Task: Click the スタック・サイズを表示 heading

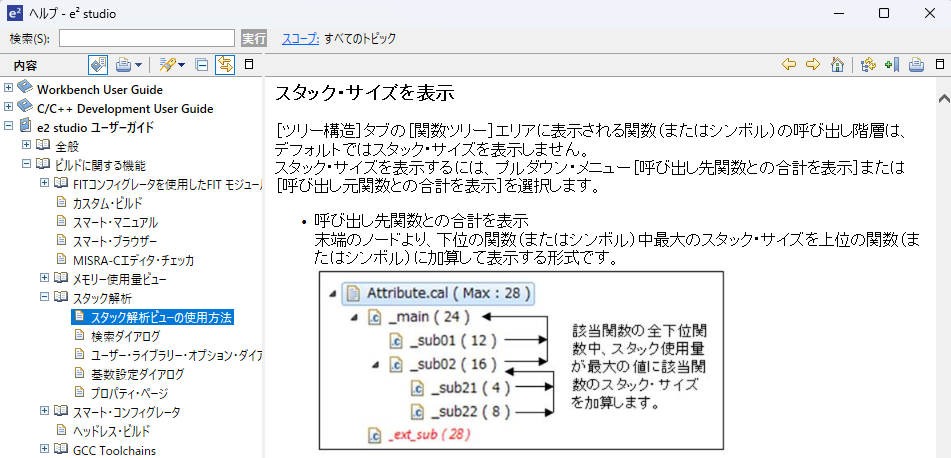Action: point(365,94)
